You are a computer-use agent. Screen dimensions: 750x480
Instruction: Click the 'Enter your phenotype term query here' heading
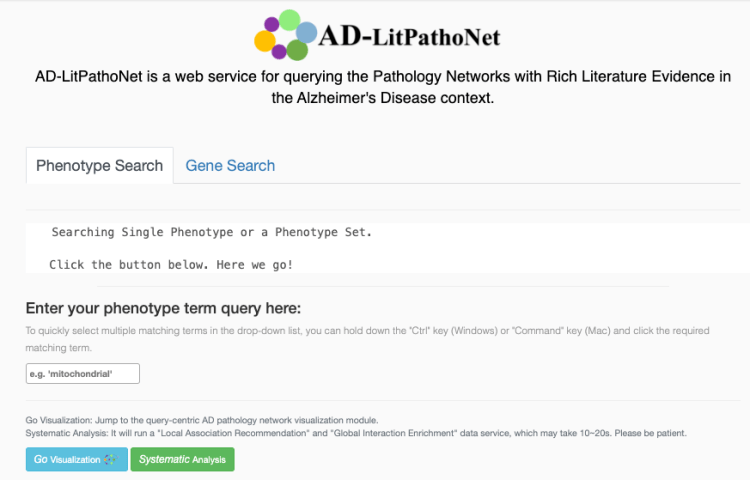click(x=163, y=308)
